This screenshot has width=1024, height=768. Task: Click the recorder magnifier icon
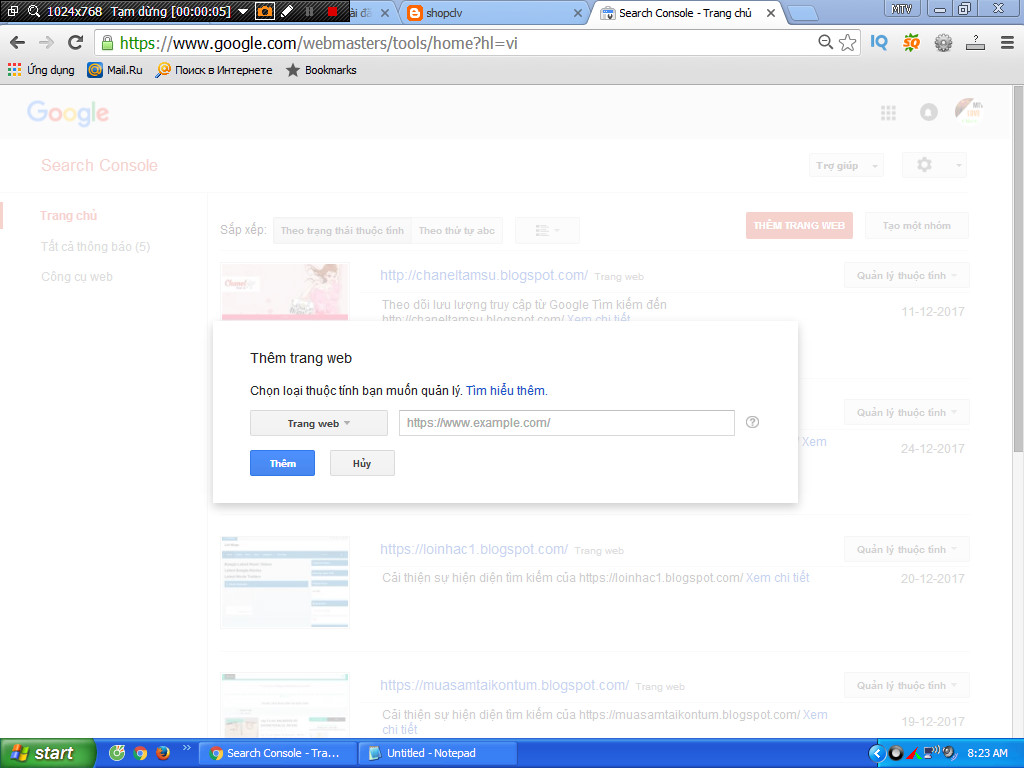34,11
